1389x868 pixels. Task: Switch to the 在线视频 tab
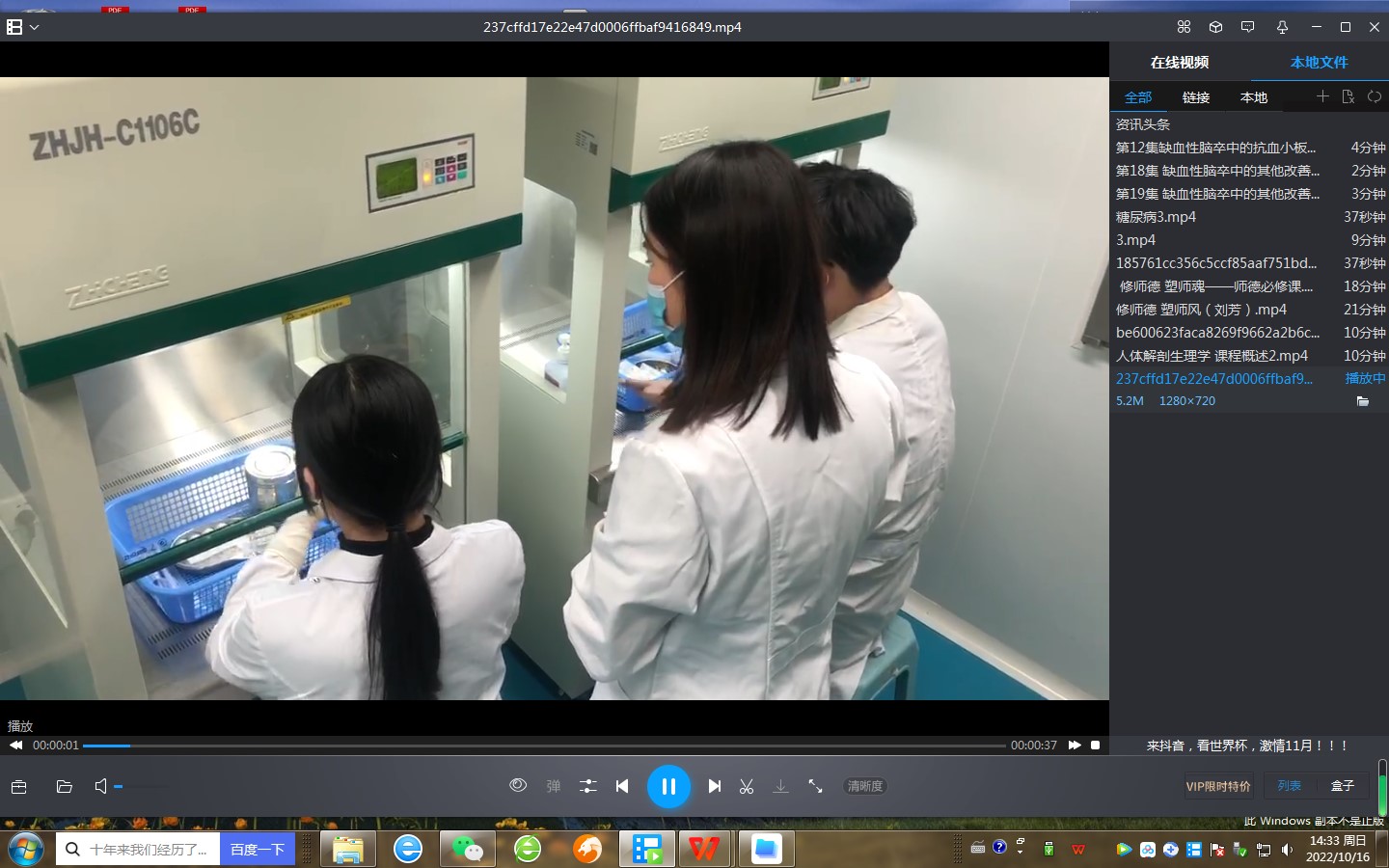pyautogui.click(x=1179, y=62)
